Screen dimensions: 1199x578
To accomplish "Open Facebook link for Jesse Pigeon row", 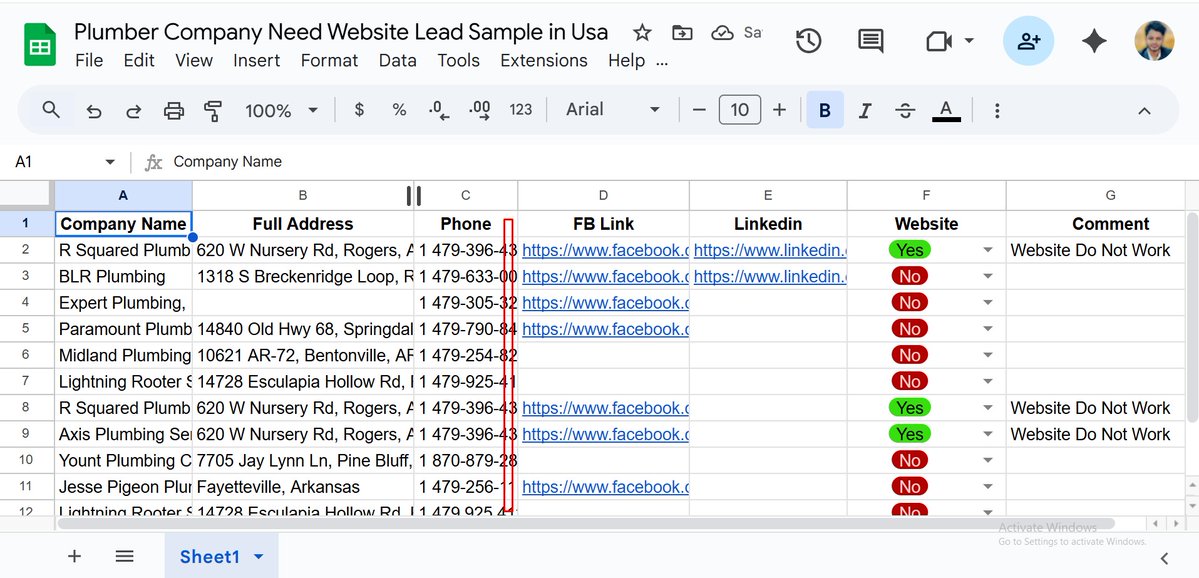I will point(606,487).
